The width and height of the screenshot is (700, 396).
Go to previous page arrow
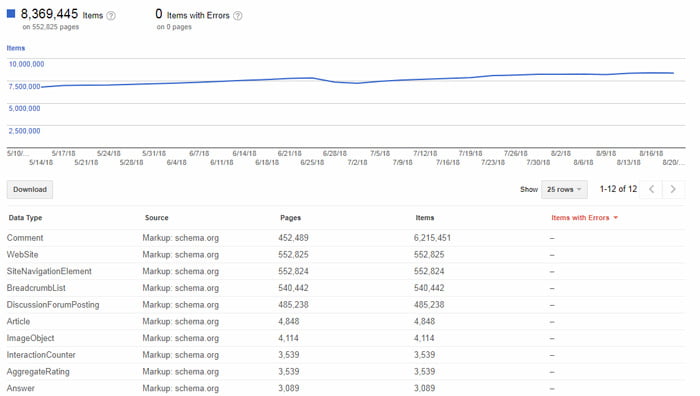(x=652, y=189)
